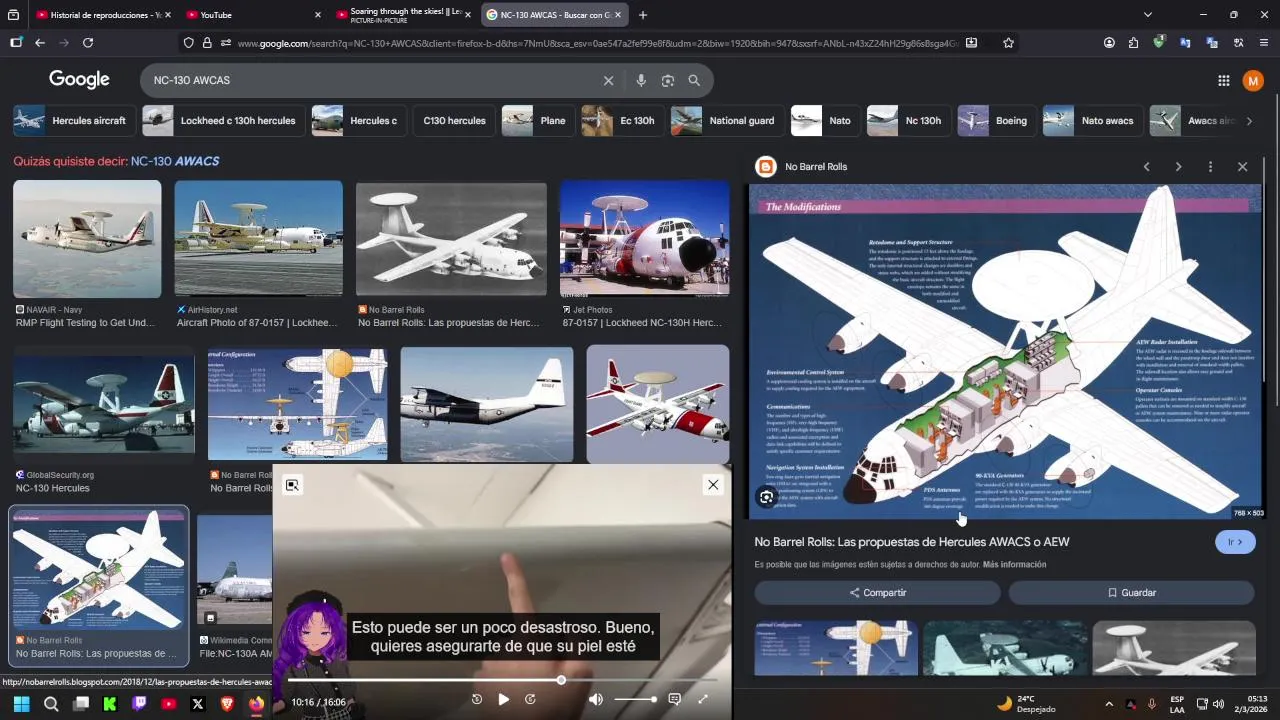Click the Compartir button
The height and width of the screenshot is (720, 1280).
[878, 593]
